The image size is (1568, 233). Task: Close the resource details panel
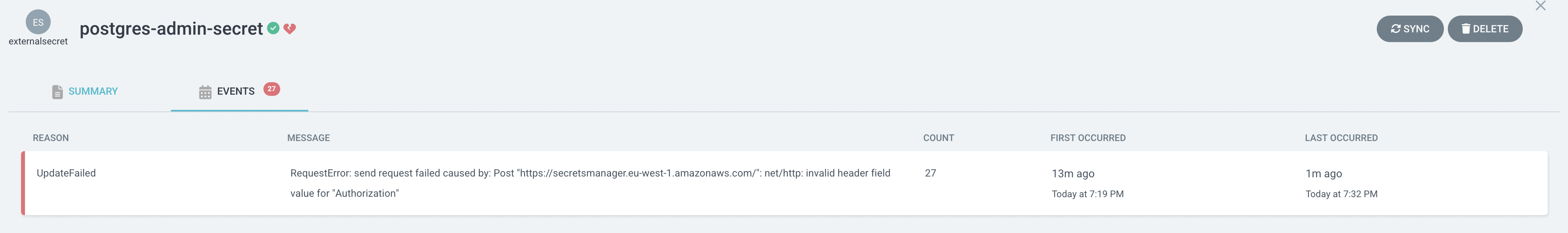pyautogui.click(x=1541, y=6)
